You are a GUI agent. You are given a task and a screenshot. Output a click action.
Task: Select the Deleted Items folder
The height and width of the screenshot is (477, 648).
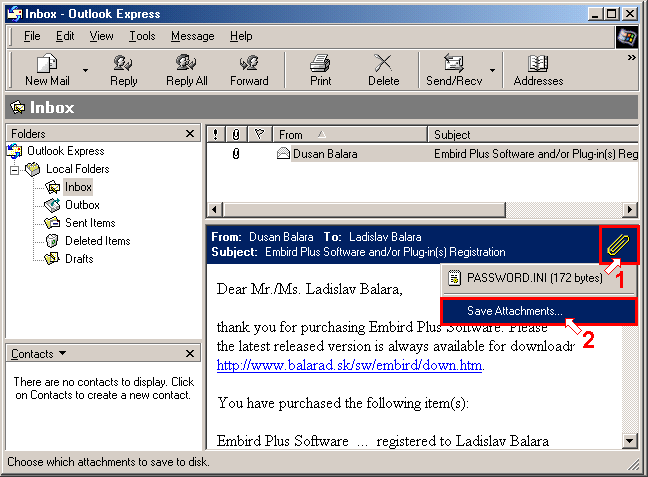[98, 241]
